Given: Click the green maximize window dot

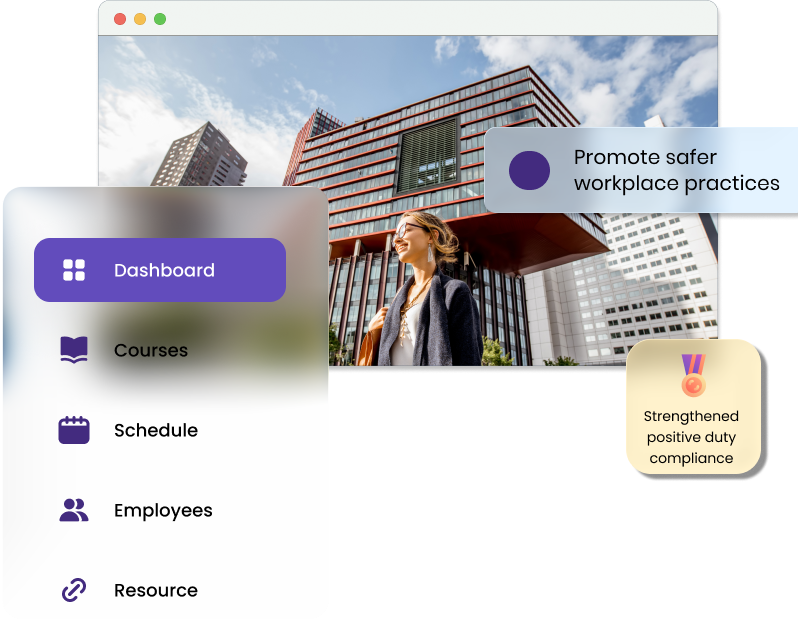Looking at the screenshot, I should click(160, 19).
